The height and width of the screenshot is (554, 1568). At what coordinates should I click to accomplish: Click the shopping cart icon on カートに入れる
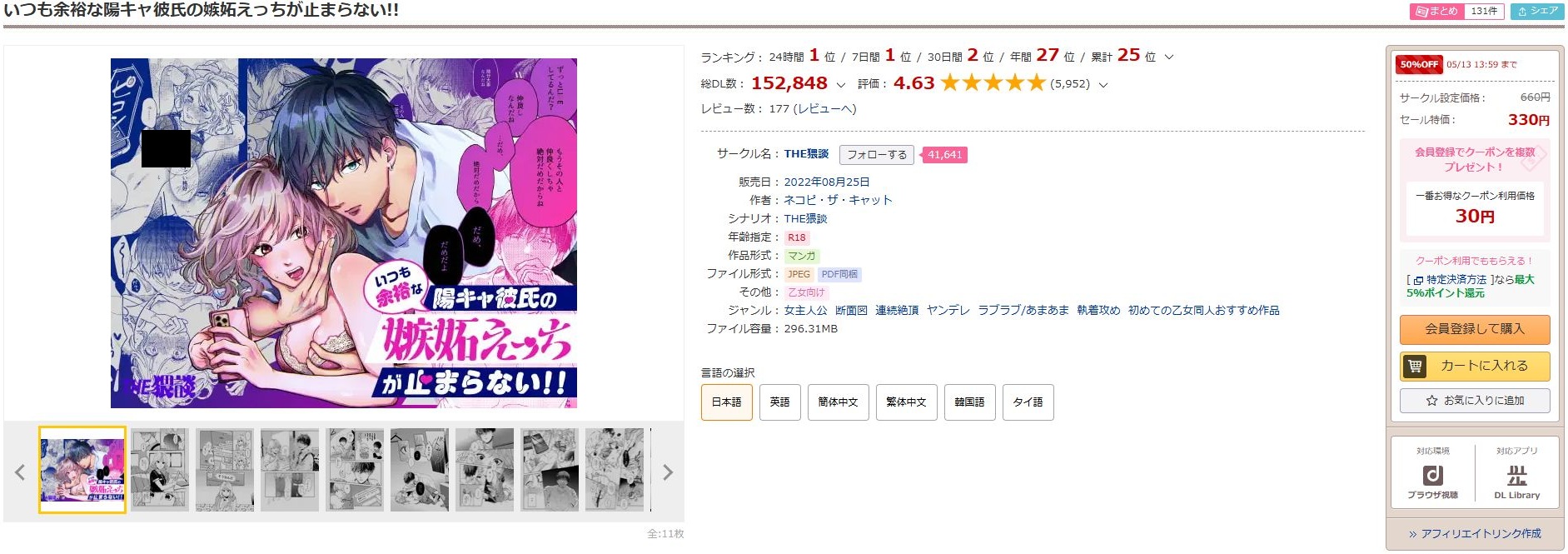pyautogui.click(x=1415, y=366)
